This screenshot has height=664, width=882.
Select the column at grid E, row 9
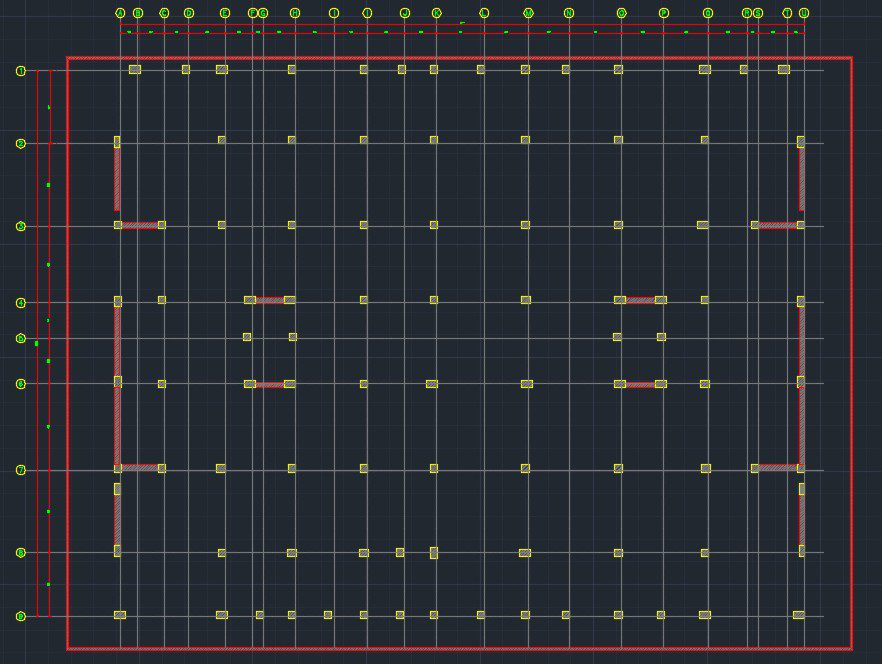(x=222, y=615)
